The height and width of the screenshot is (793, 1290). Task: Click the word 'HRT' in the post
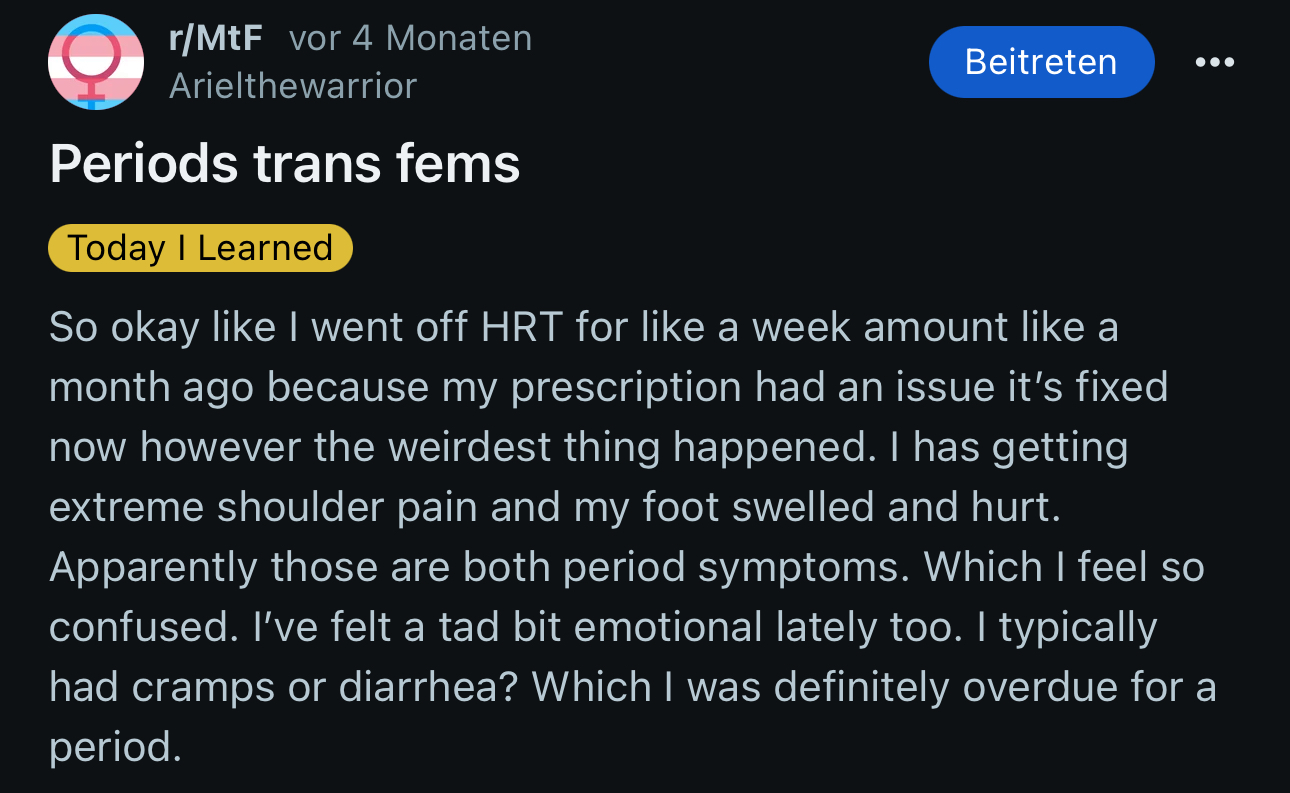[x=522, y=328]
